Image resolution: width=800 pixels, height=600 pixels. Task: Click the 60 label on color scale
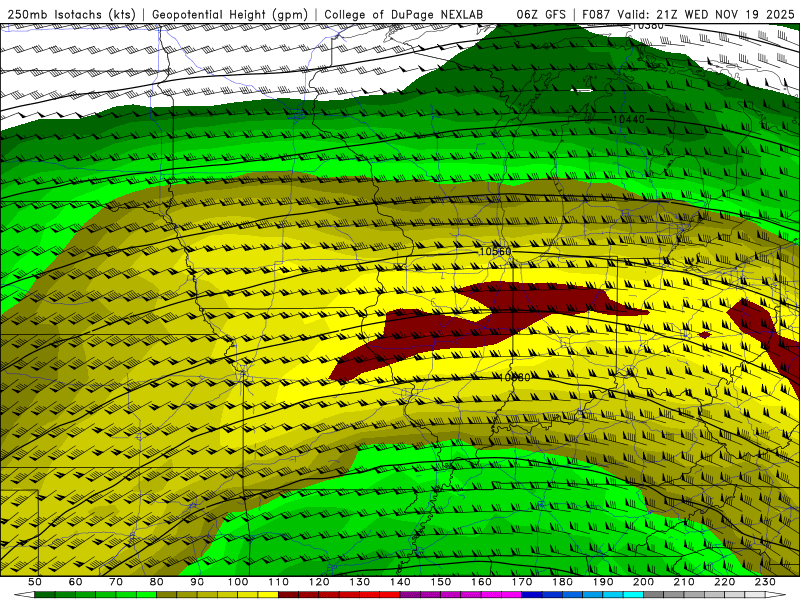(75, 582)
